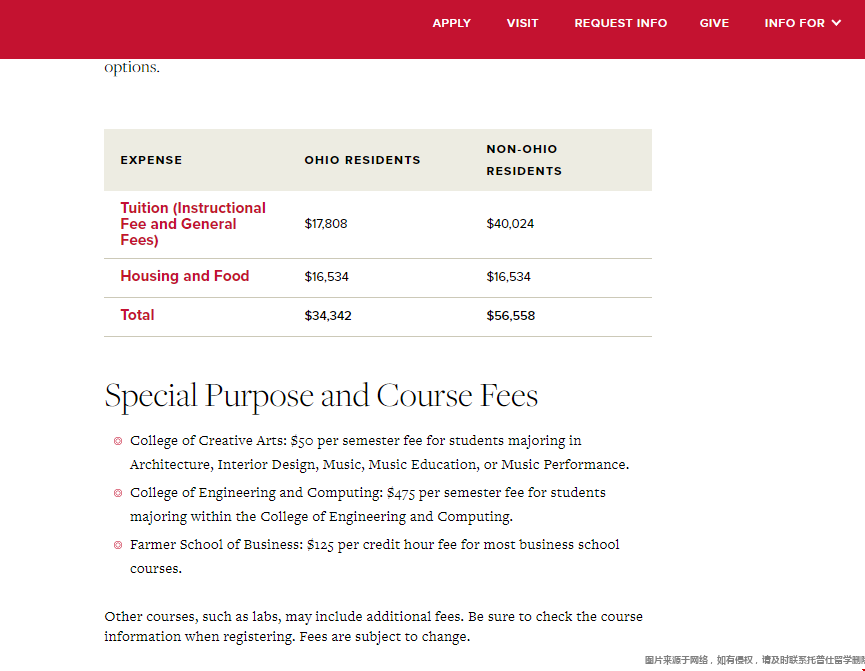Select the $56,558 non-Ohio total cell
Screen dimensions: 865x671
(511, 316)
